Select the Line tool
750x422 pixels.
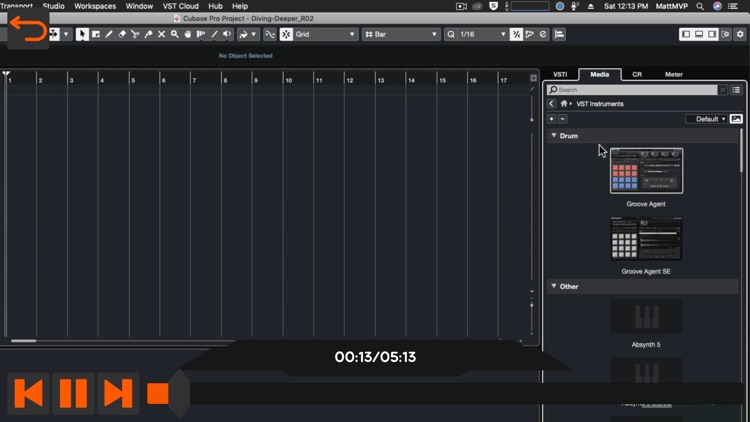coord(214,34)
